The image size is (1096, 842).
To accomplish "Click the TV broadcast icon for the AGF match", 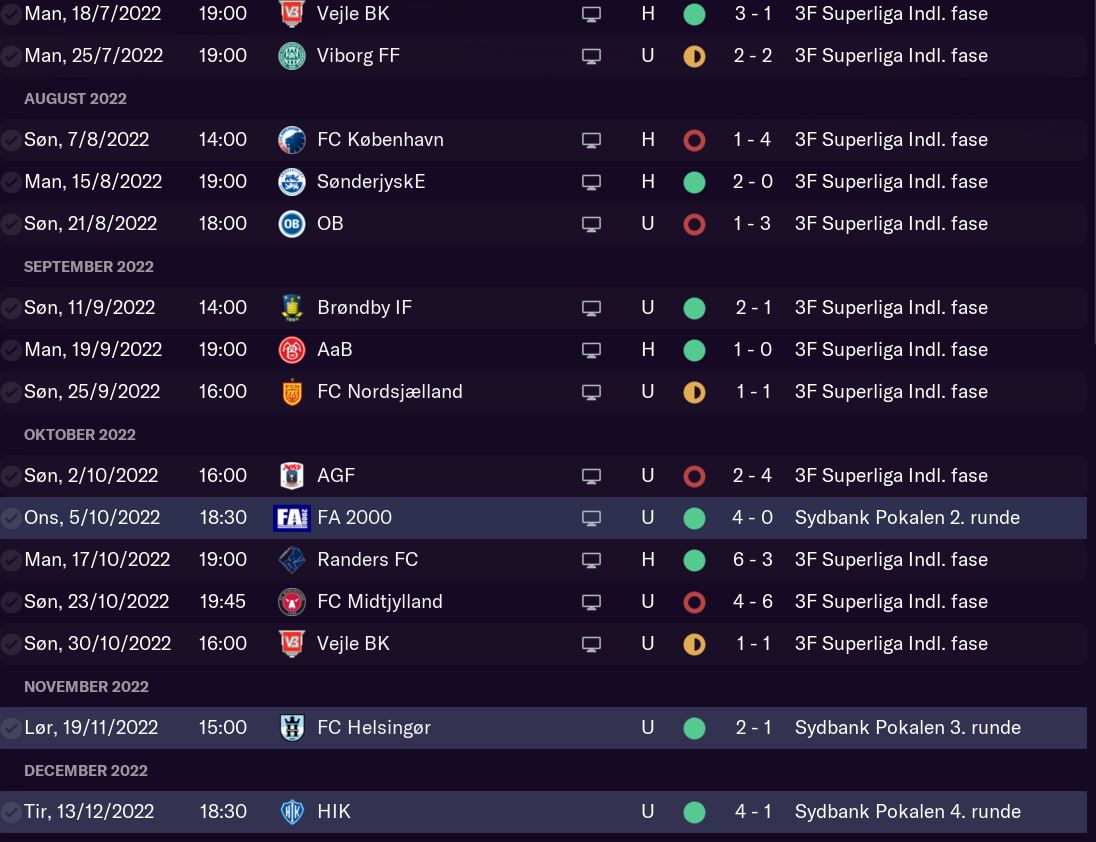I will click(x=592, y=476).
